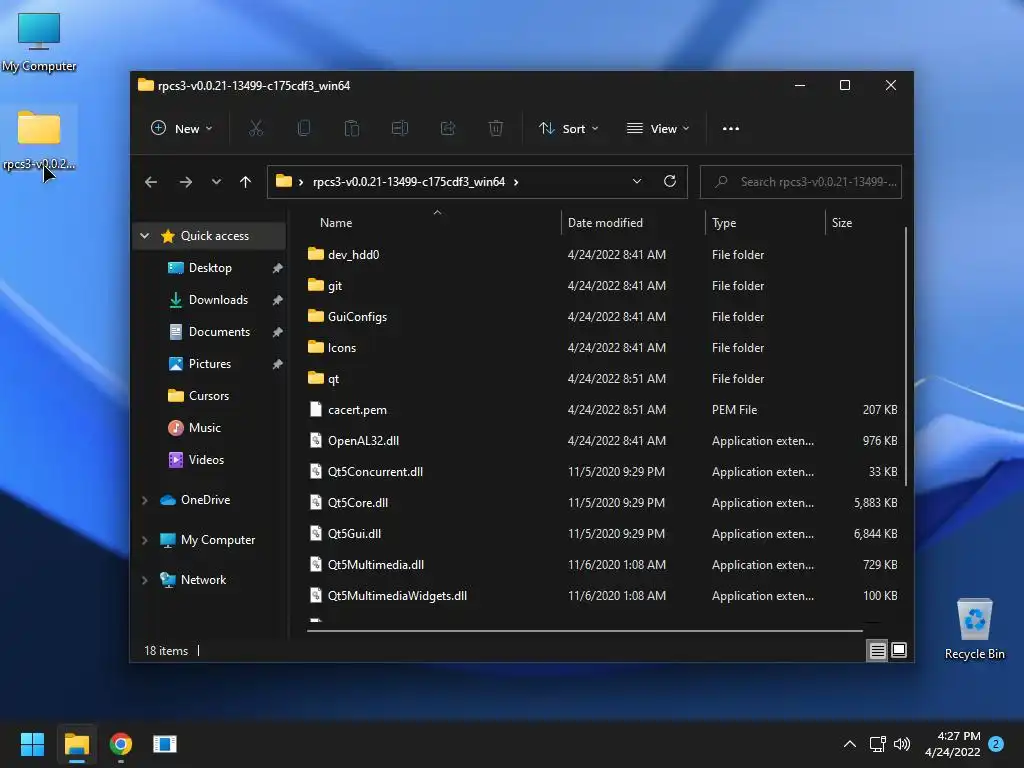Expand the OneDrive tree node

coord(145,500)
